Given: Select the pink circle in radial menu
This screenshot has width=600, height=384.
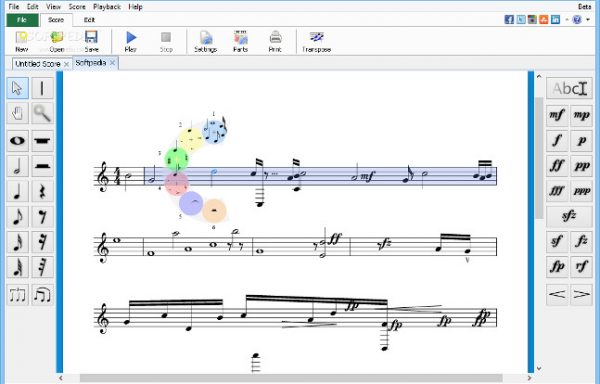Looking at the screenshot, I should (176, 183).
